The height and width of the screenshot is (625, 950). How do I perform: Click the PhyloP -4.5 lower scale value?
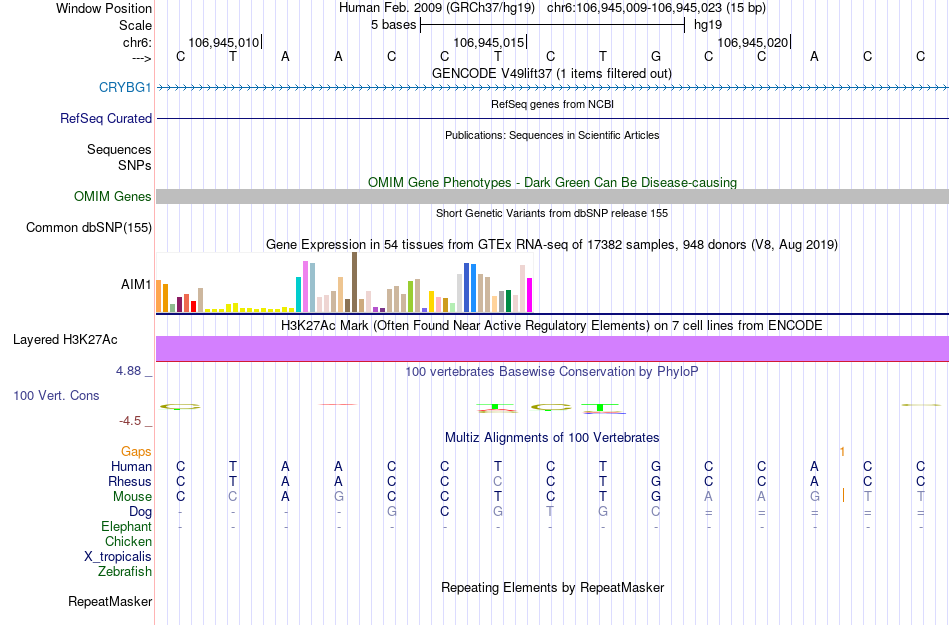pyautogui.click(x=130, y=420)
